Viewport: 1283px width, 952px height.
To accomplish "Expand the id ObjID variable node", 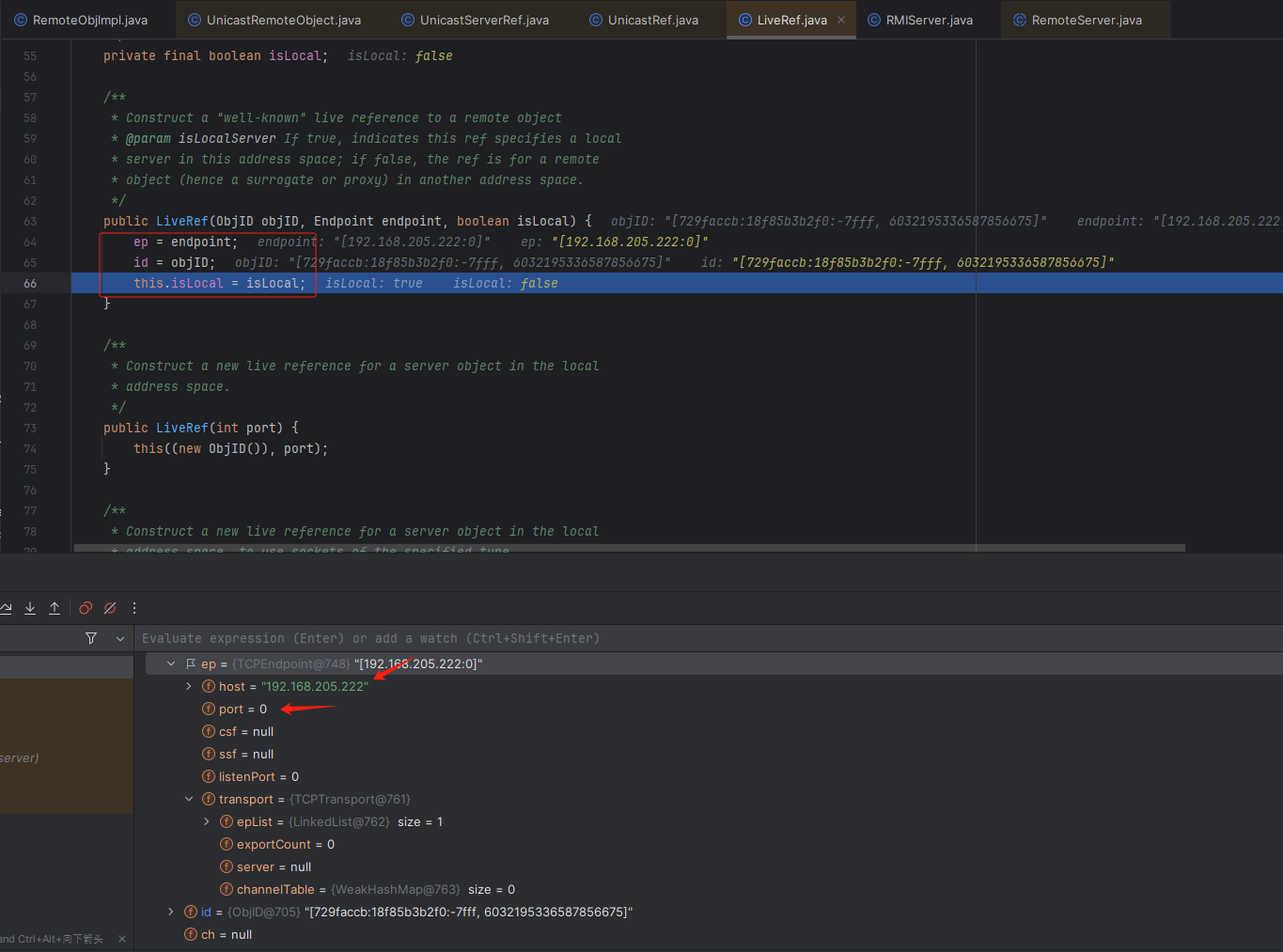I will 171,912.
